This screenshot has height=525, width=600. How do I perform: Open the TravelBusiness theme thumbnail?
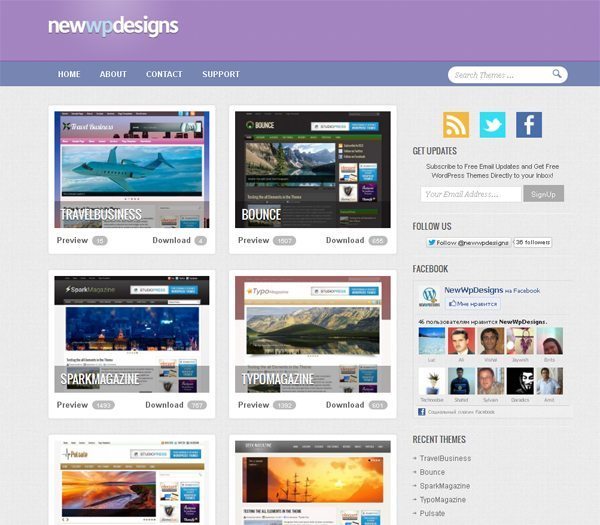tap(132, 170)
